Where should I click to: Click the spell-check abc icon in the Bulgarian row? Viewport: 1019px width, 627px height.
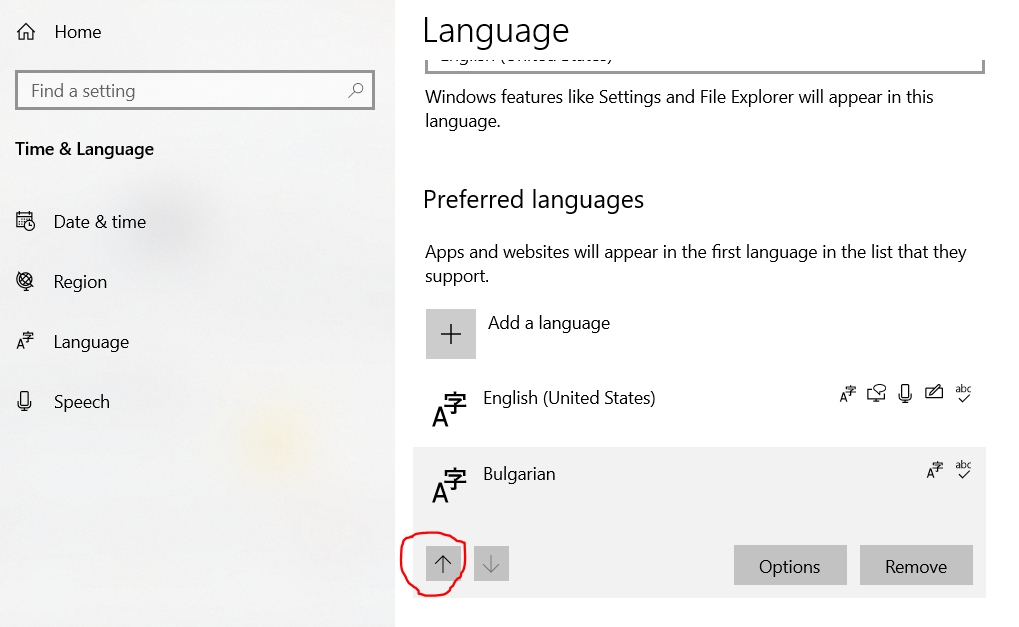(x=963, y=469)
